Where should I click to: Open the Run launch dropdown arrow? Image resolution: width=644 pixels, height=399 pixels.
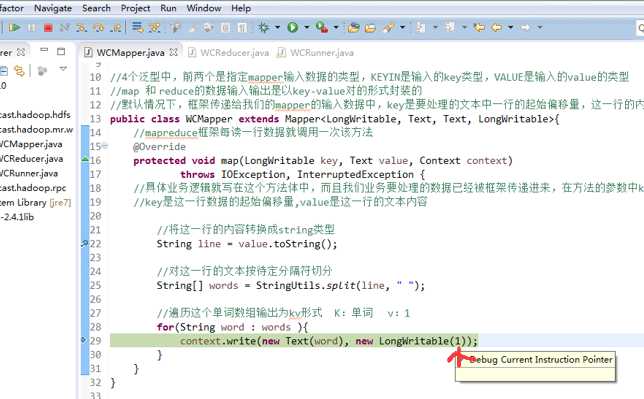(x=306, y=28)
